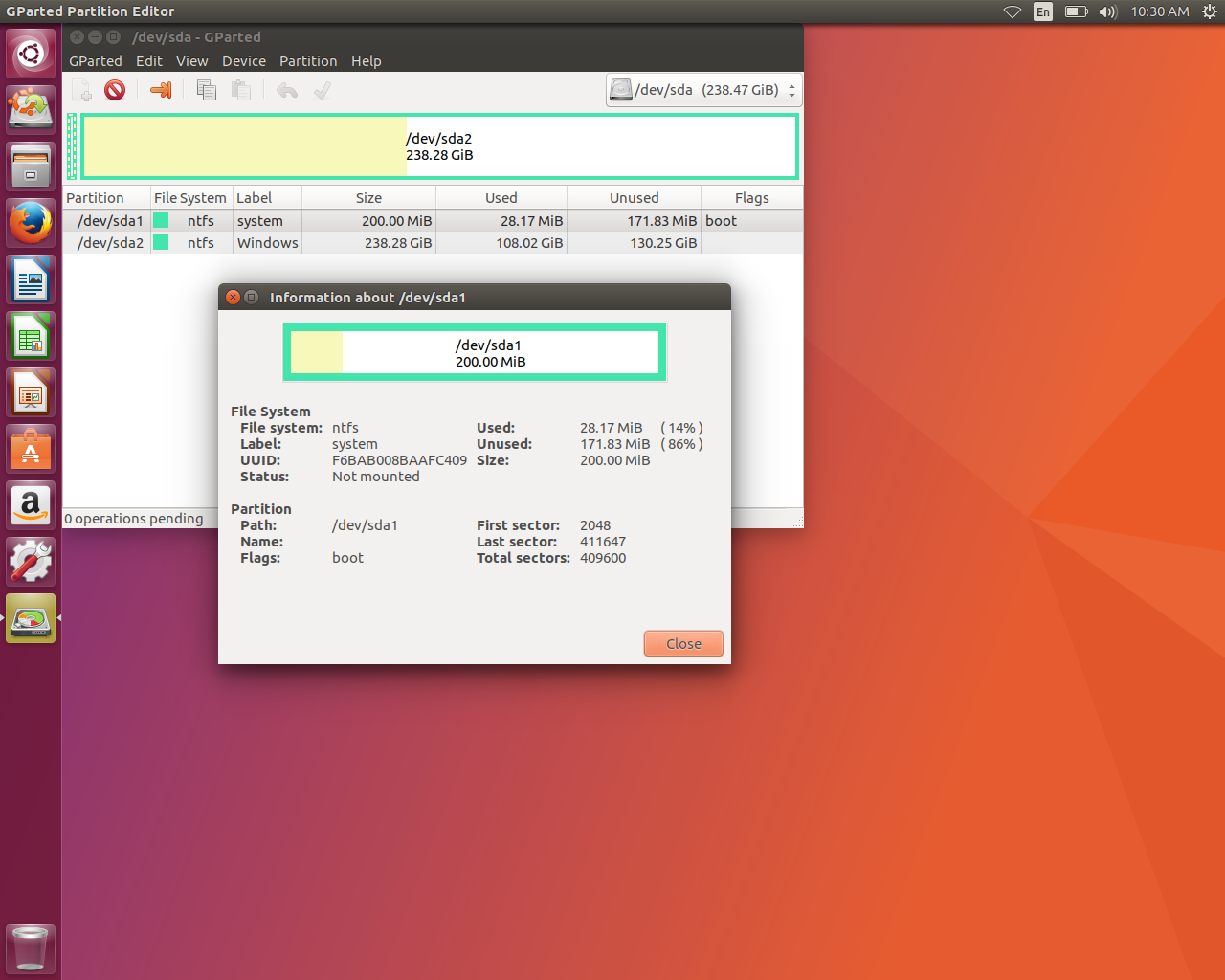Sort by the Unused column header
The width and height of the screenshot is (1225, 980).
pos(634,198)
